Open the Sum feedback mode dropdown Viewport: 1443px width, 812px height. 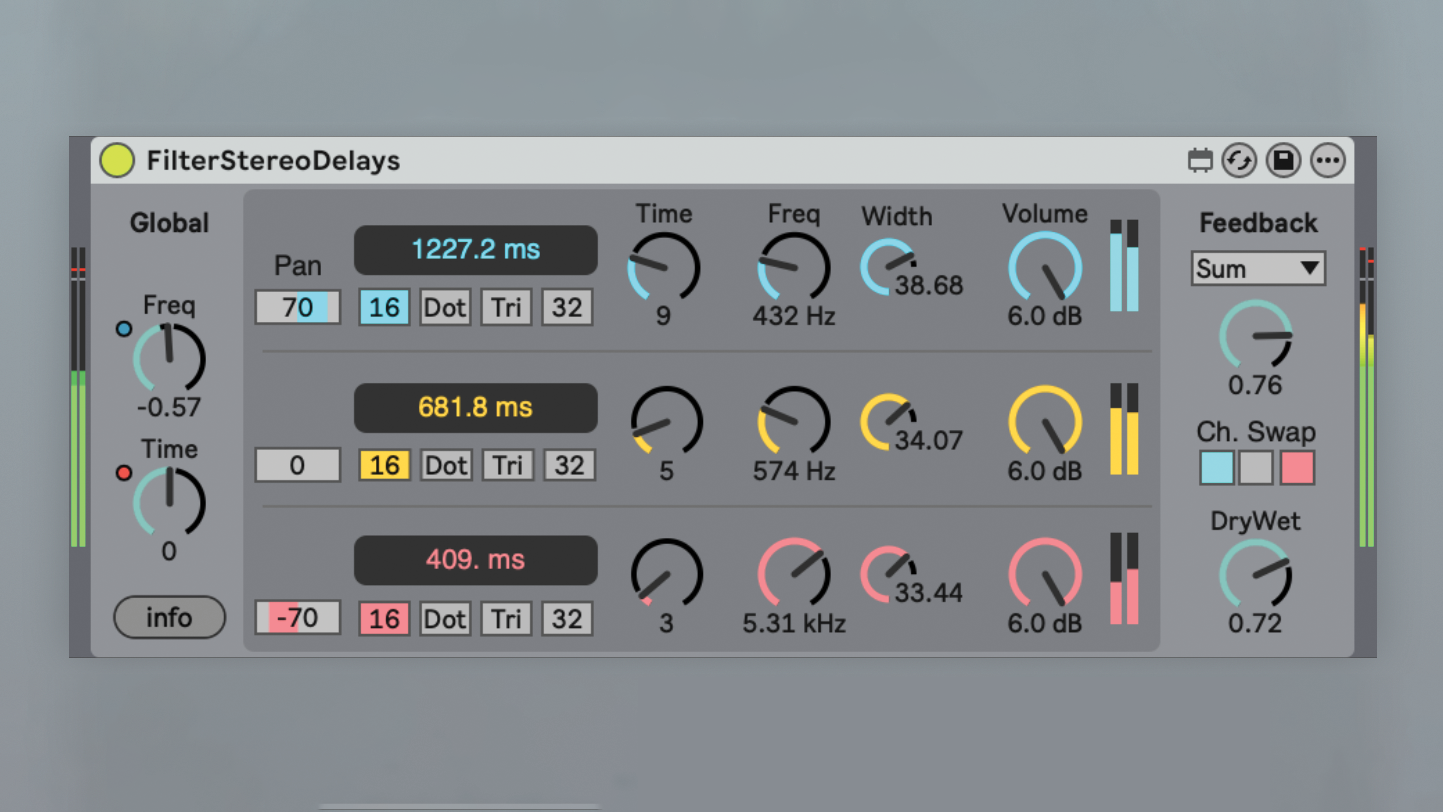[x=1257, y=268]
